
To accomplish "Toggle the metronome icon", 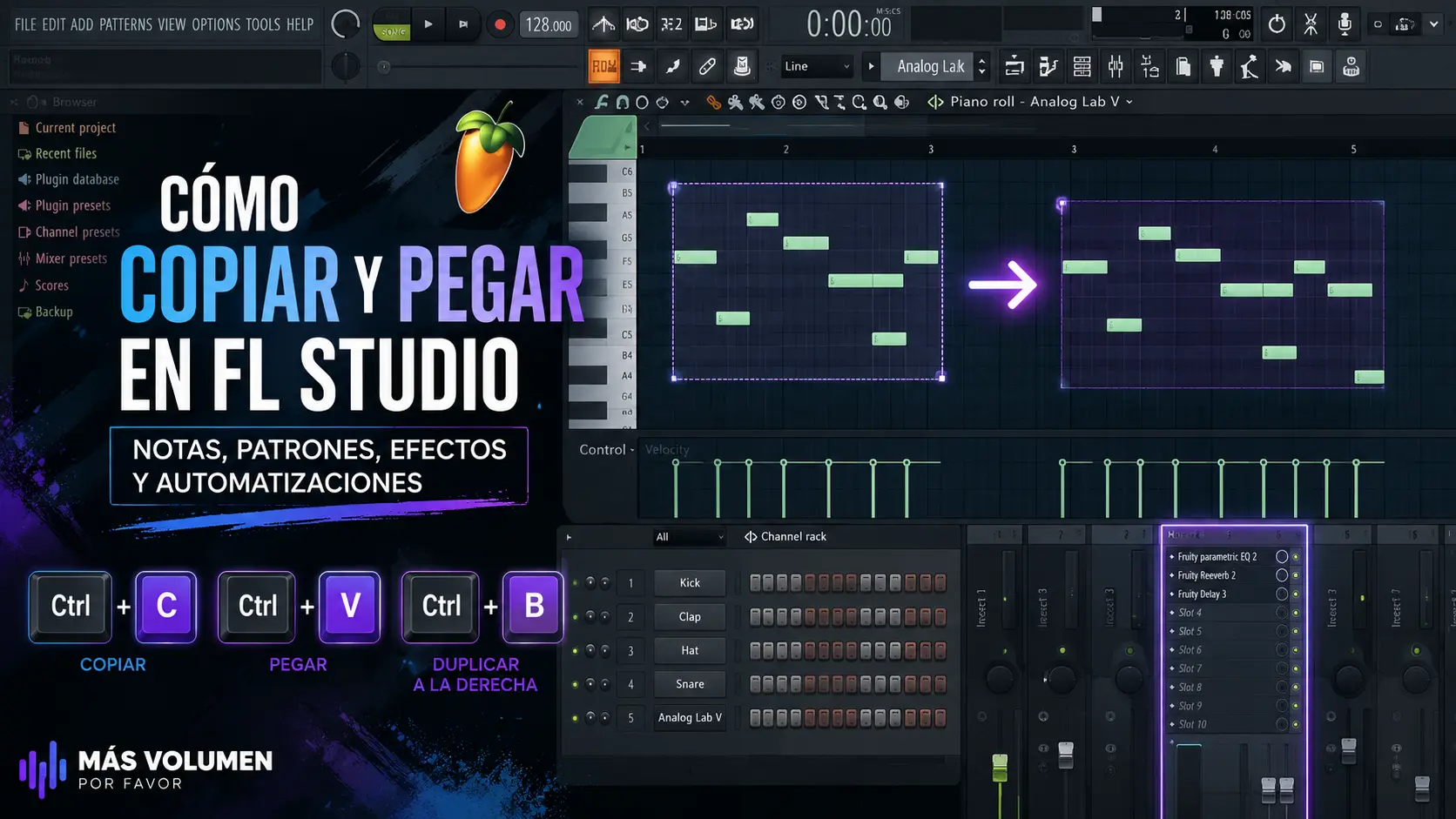I will coord(603,24).
